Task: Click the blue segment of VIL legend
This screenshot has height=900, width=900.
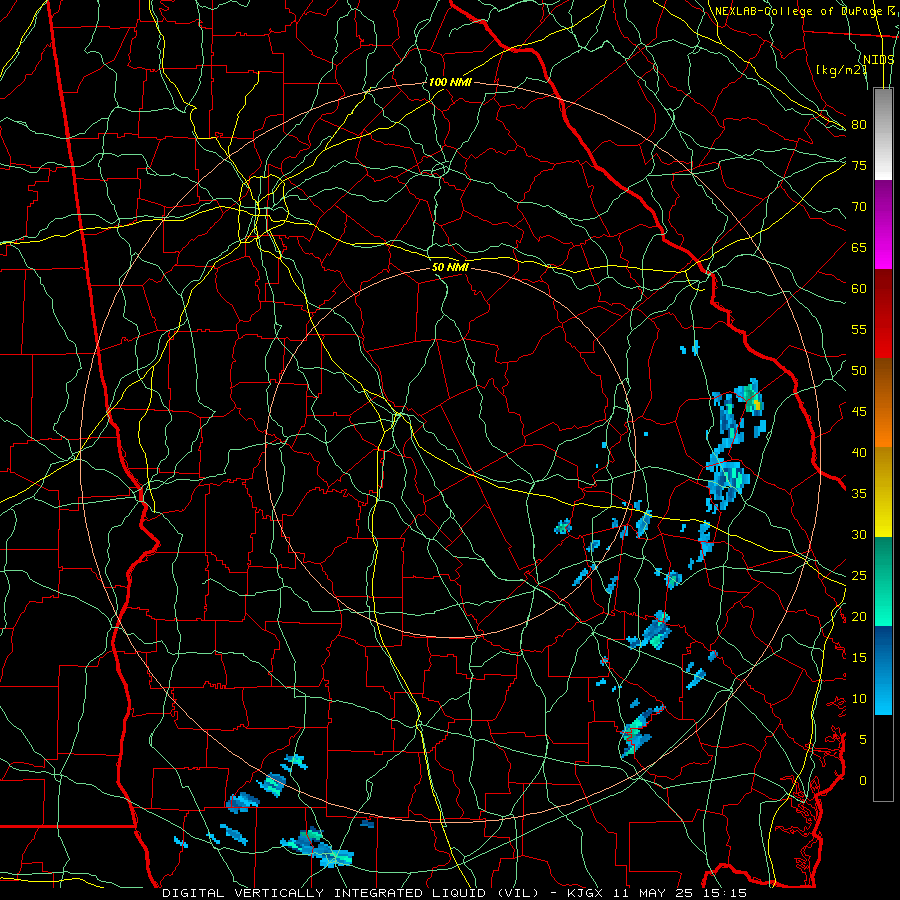Action: [883, 670]
